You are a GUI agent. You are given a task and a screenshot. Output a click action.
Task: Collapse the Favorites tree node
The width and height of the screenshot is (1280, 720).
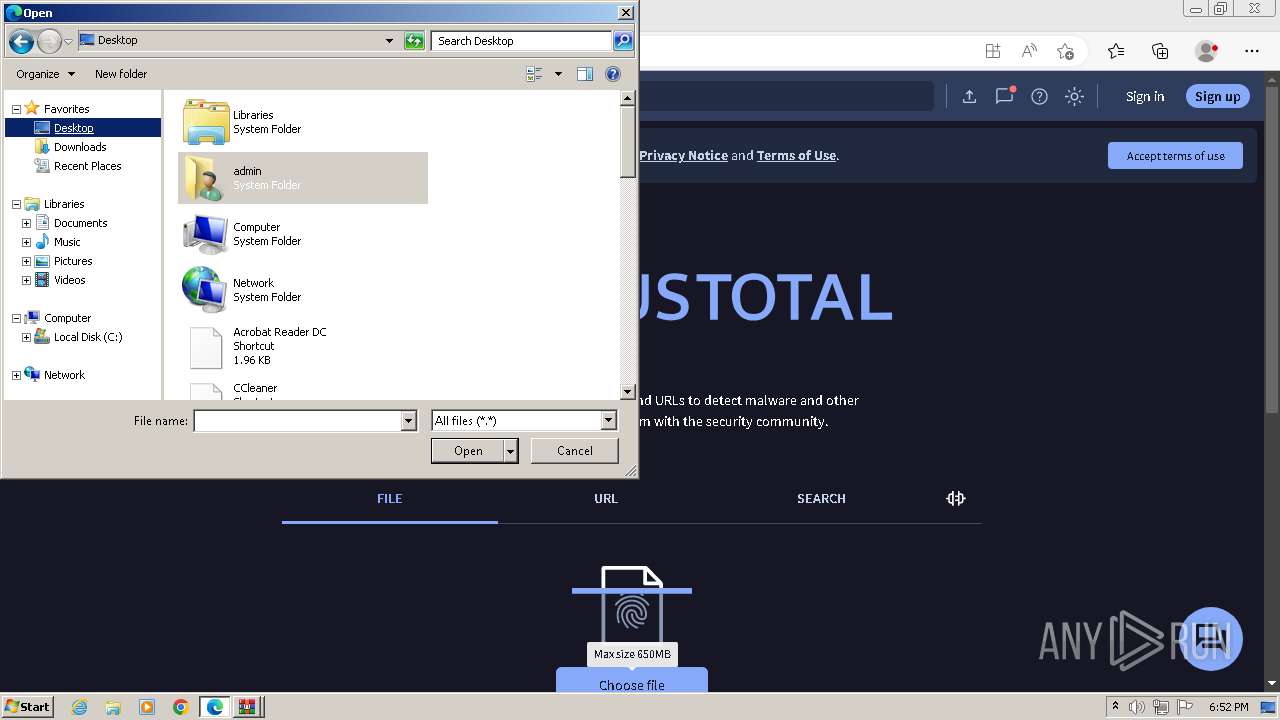click(16, 109)
